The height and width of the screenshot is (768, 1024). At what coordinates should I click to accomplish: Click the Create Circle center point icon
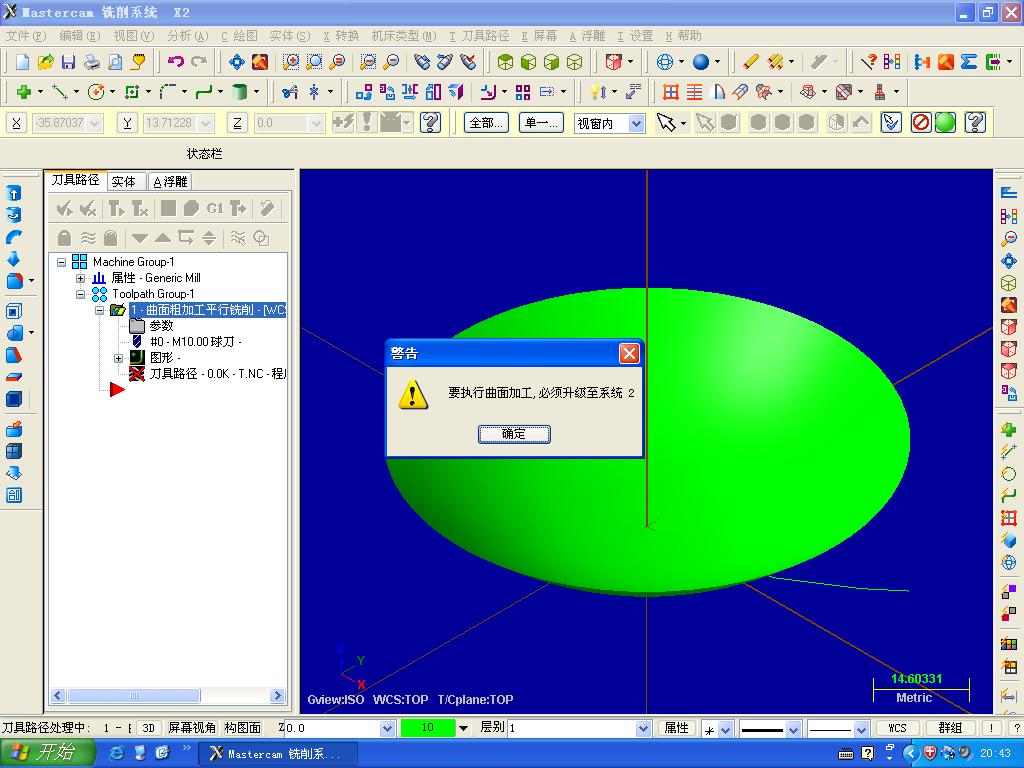pos(96,92)
